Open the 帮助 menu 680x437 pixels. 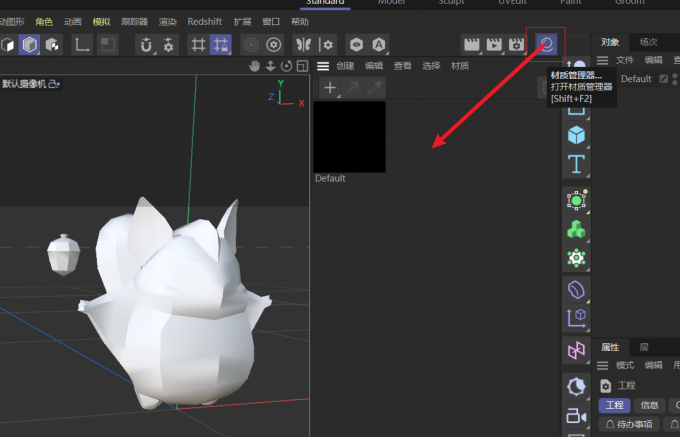[x=300, y=22]
